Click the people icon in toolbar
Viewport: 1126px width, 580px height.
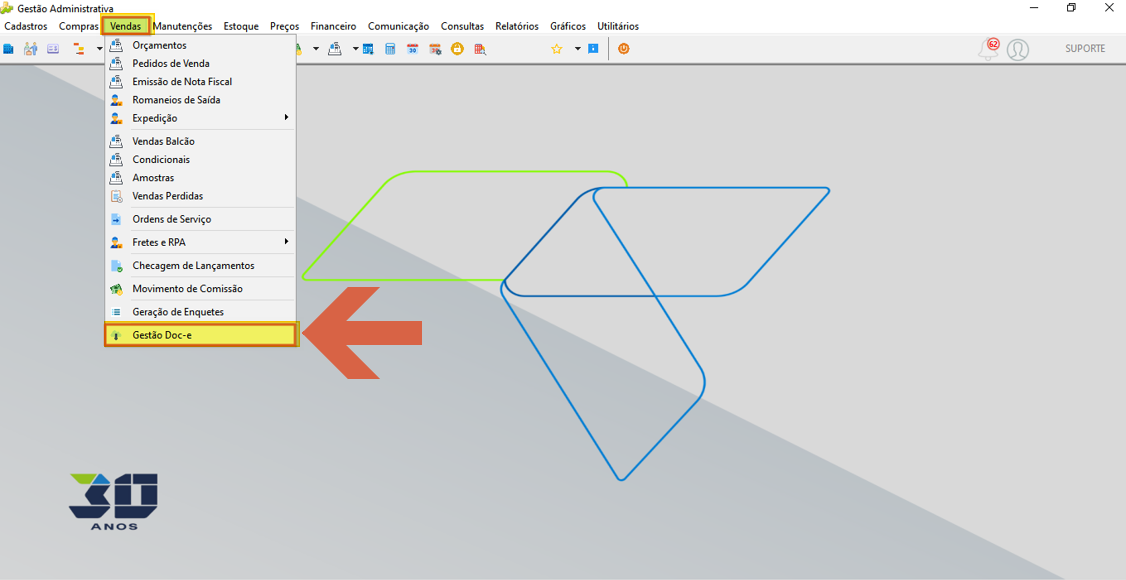(x=30, y=49)
